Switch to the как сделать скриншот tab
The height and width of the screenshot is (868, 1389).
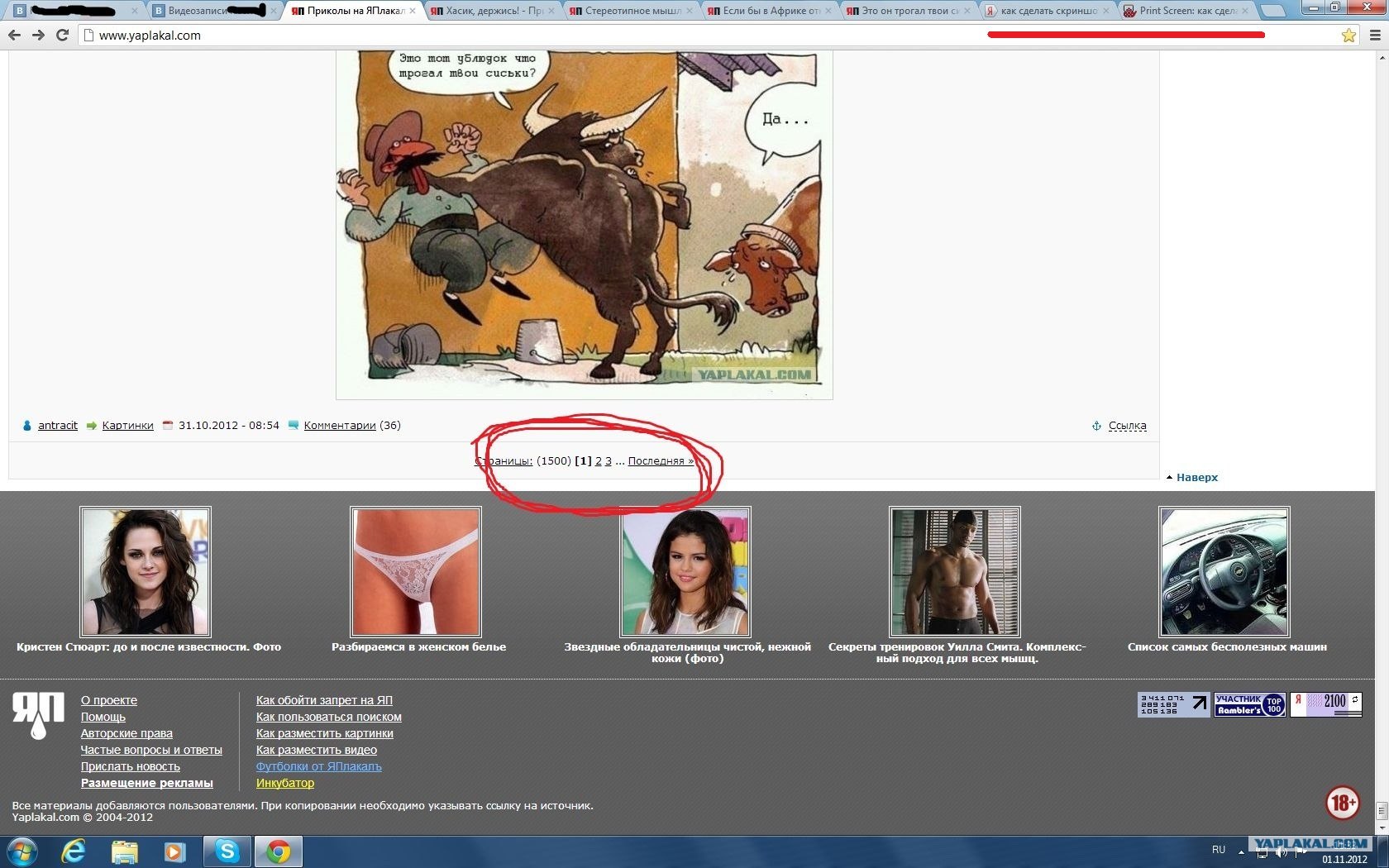[x=1046, y=11]
